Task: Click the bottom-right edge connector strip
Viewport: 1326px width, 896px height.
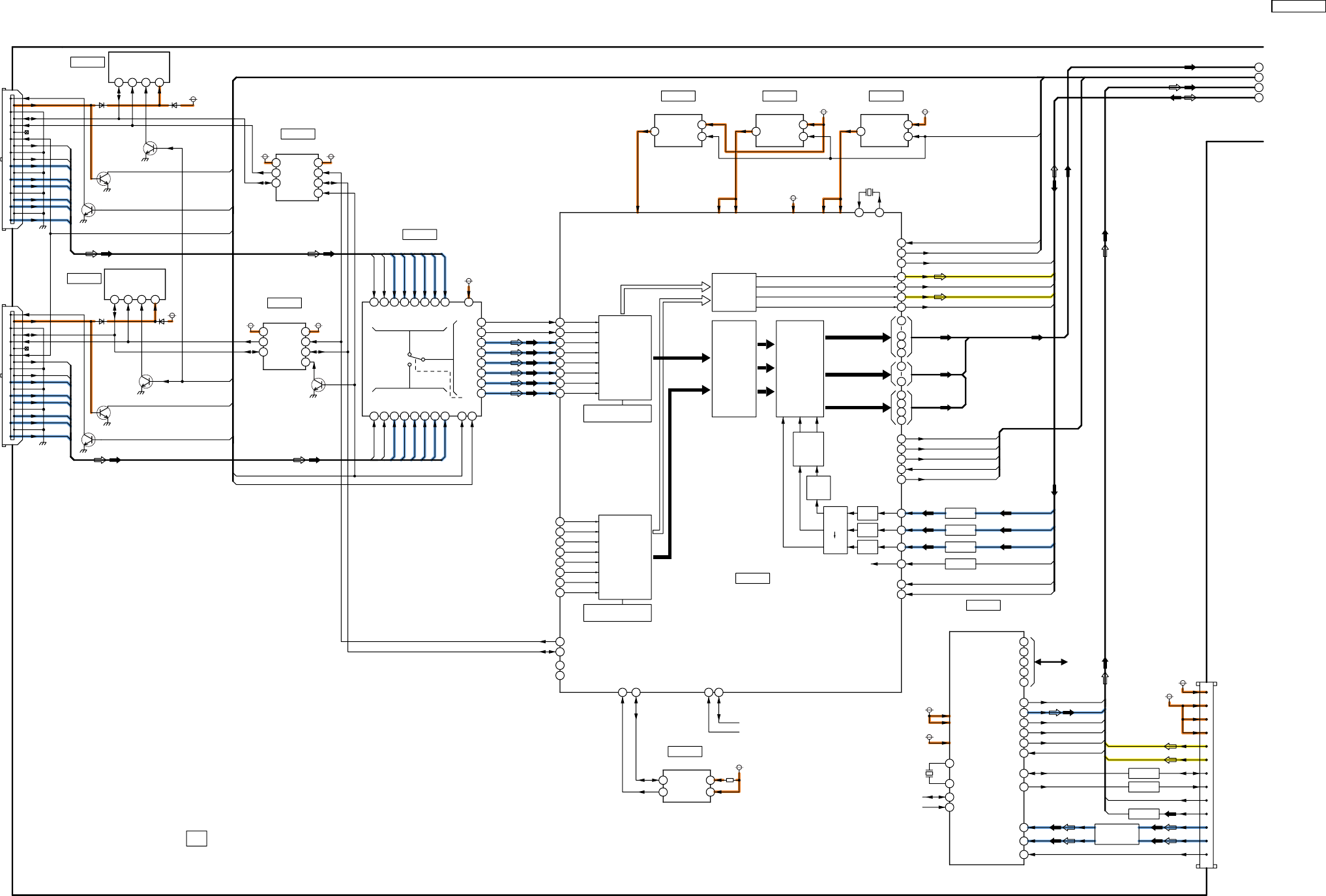Action: pyautogui.click(x=1207, y=775)
